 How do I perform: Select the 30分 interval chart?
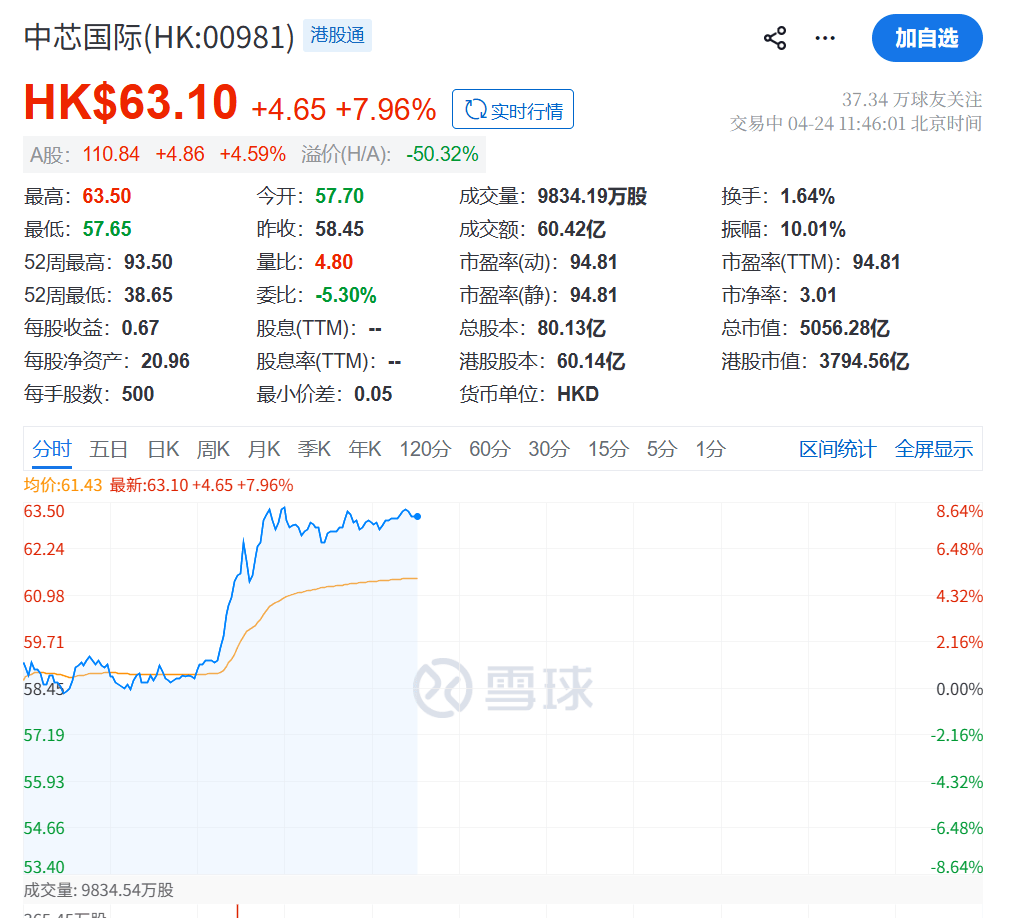click(548, 449)
